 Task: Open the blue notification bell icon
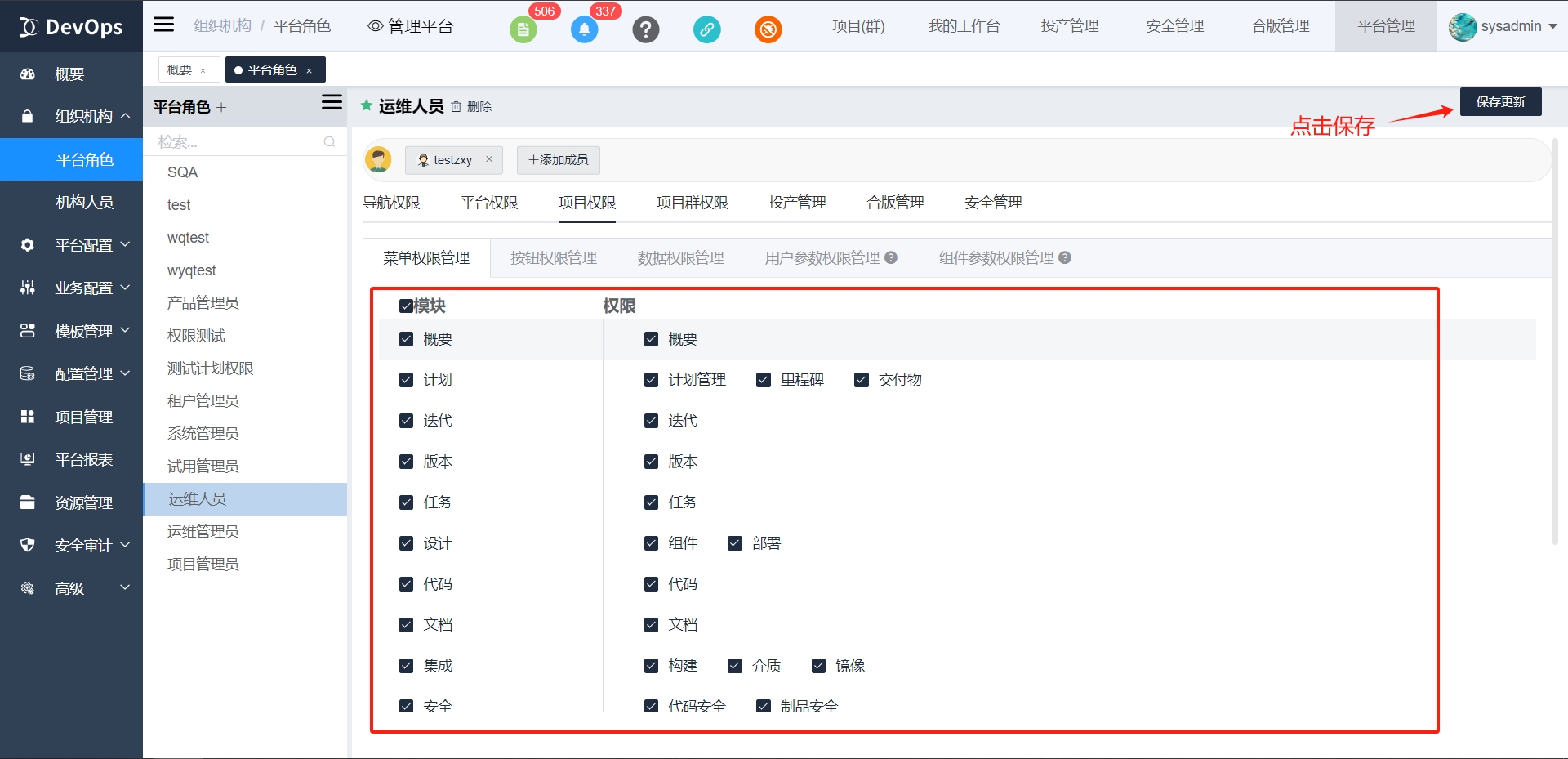point(584,29)
